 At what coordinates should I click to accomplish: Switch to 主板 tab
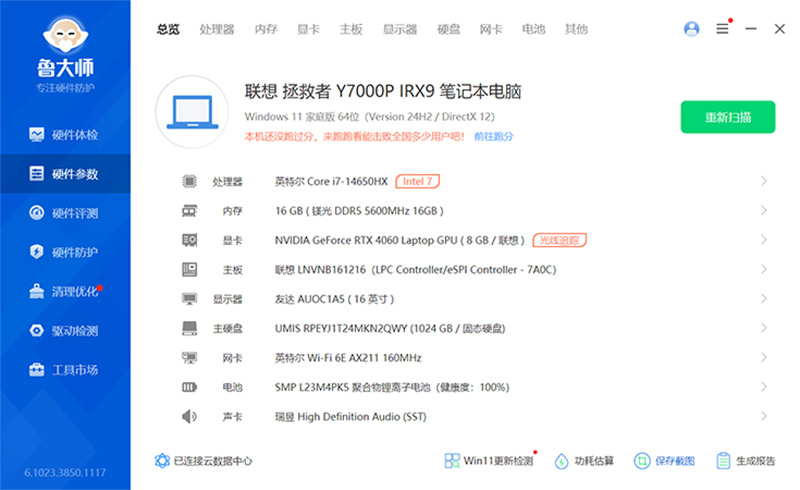click(351, 30)
